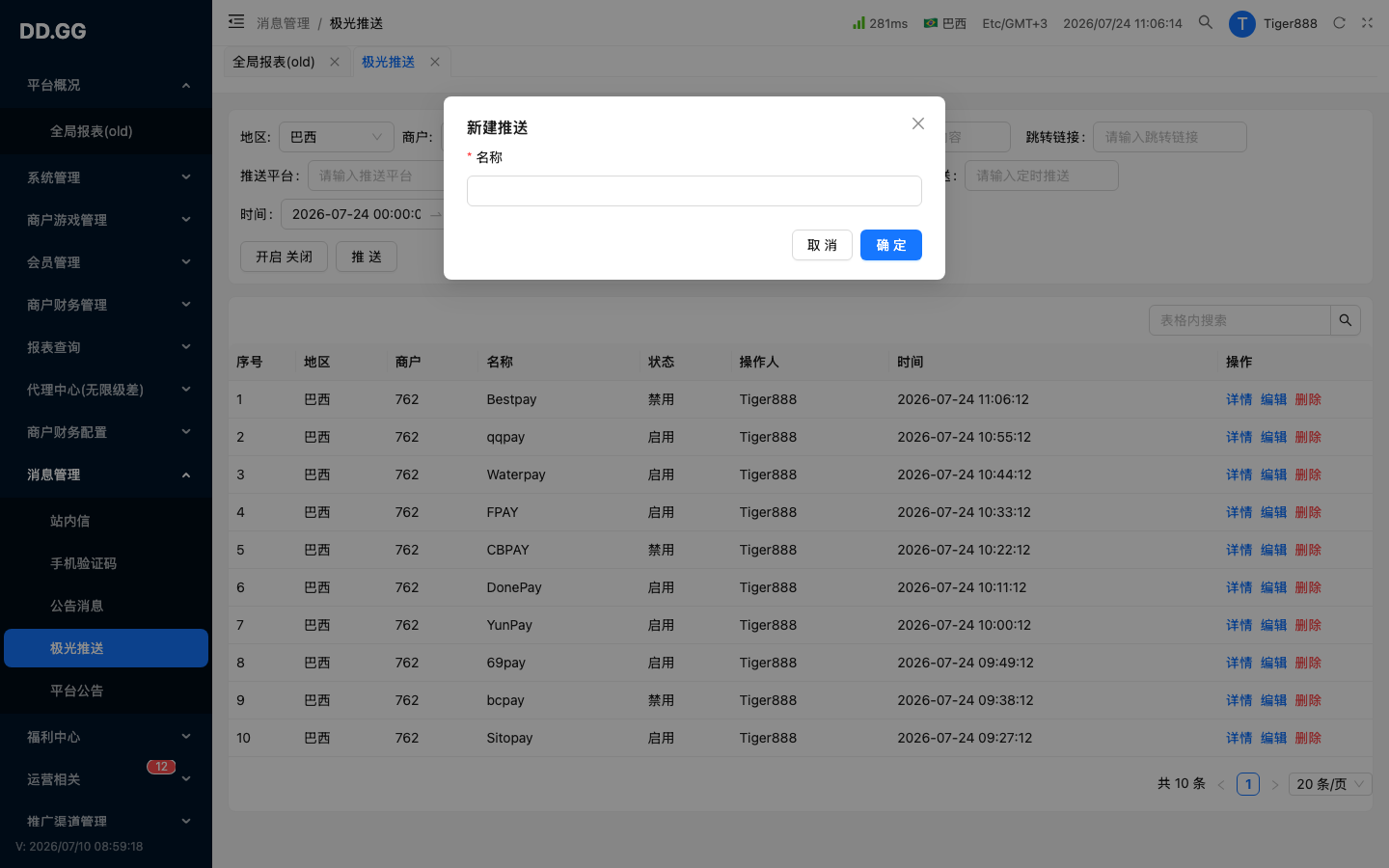This screenshot has width=1389, height=868.
Task: Check the 281ms network latency indicator
Action: pos(880,23)
